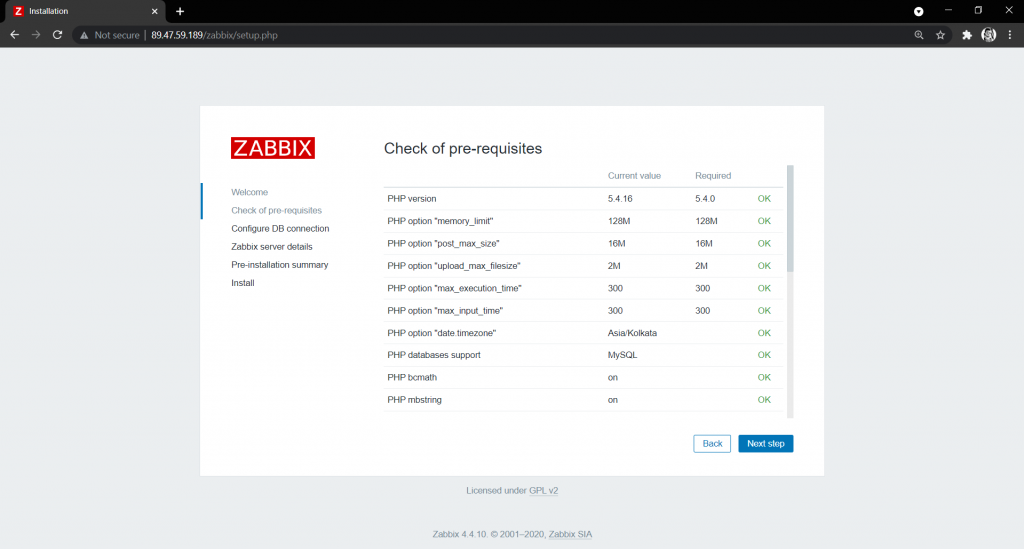
Task: Click the Check of pre-requisites heading
Action: 463,149
